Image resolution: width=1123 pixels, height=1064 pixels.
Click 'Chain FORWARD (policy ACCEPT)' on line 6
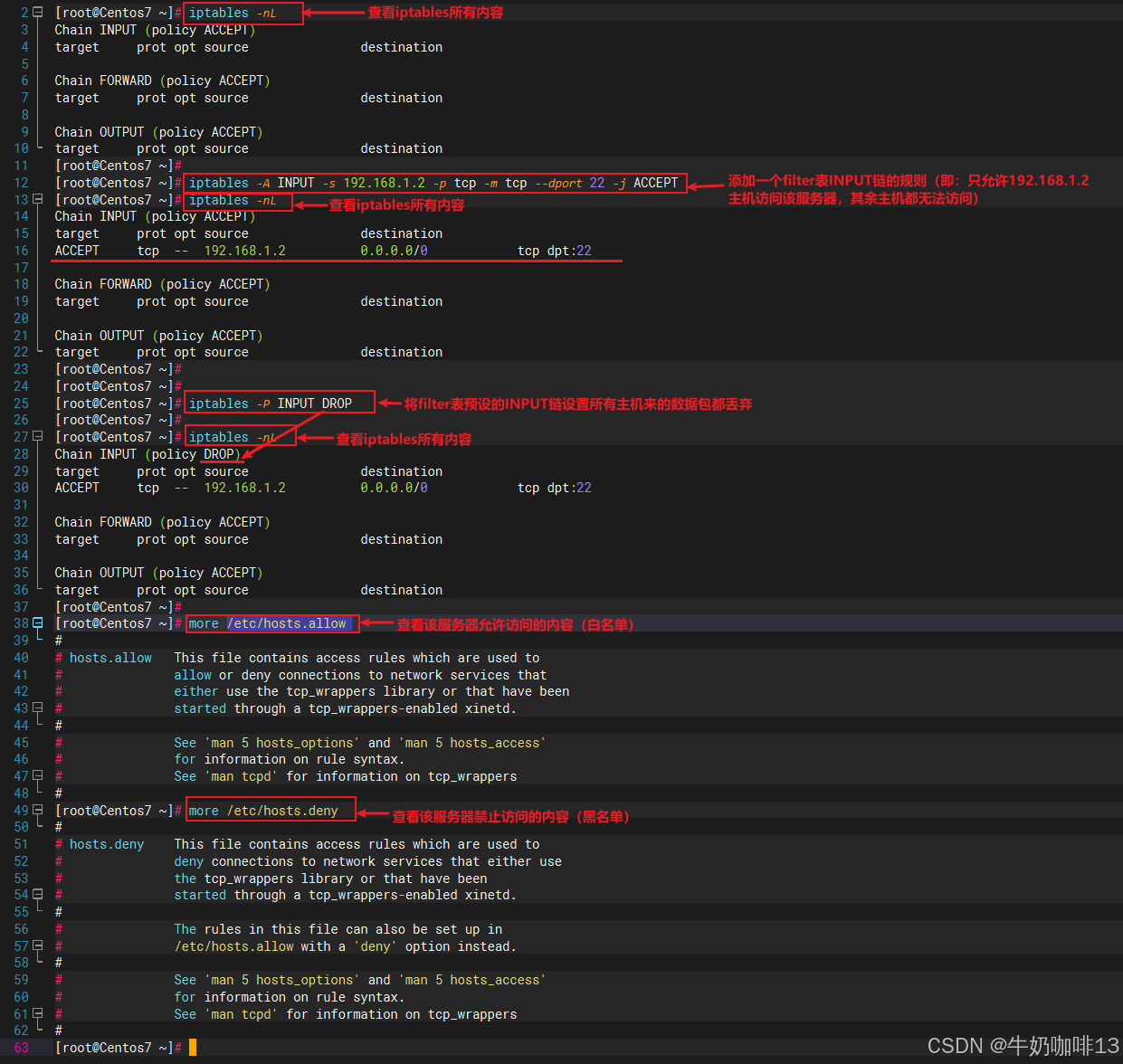coord(162,81)
